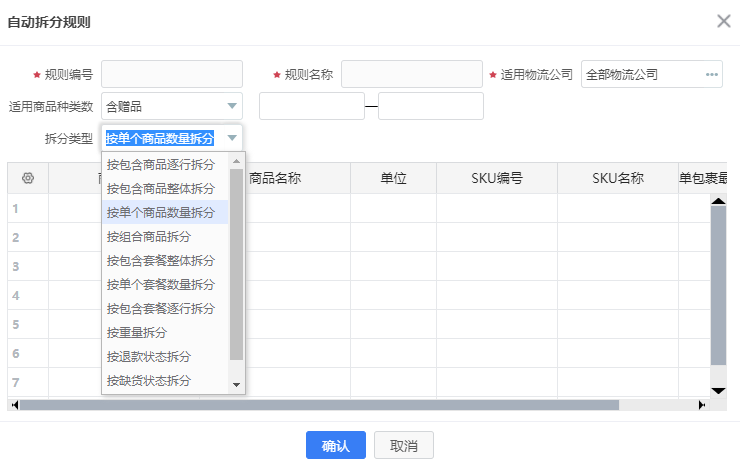The image size is (740, 466).
Task: Click the SKU名称 column header
Action: pyautogui.click(x=618, y=178)
